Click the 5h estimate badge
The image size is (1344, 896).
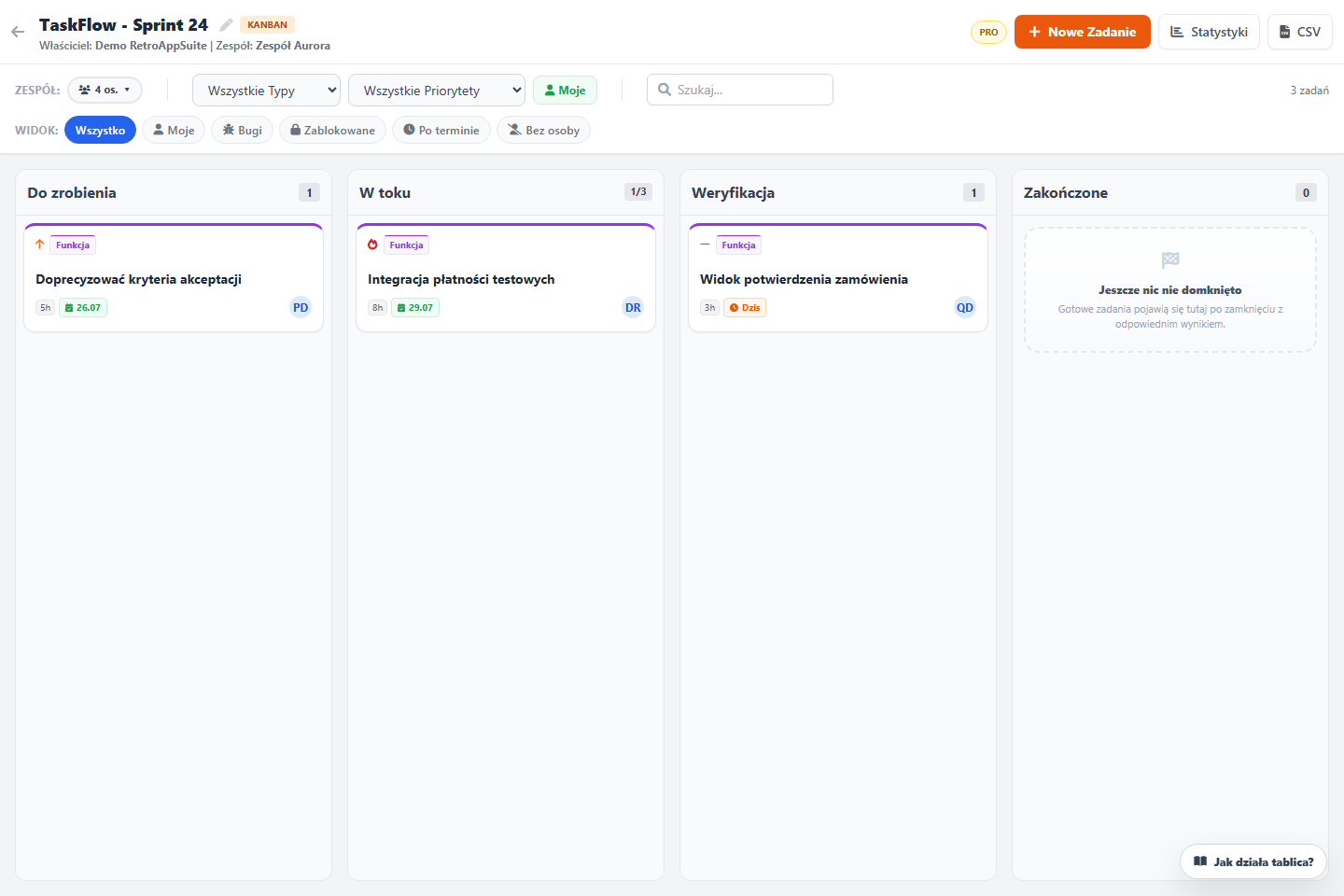[45, 307]
